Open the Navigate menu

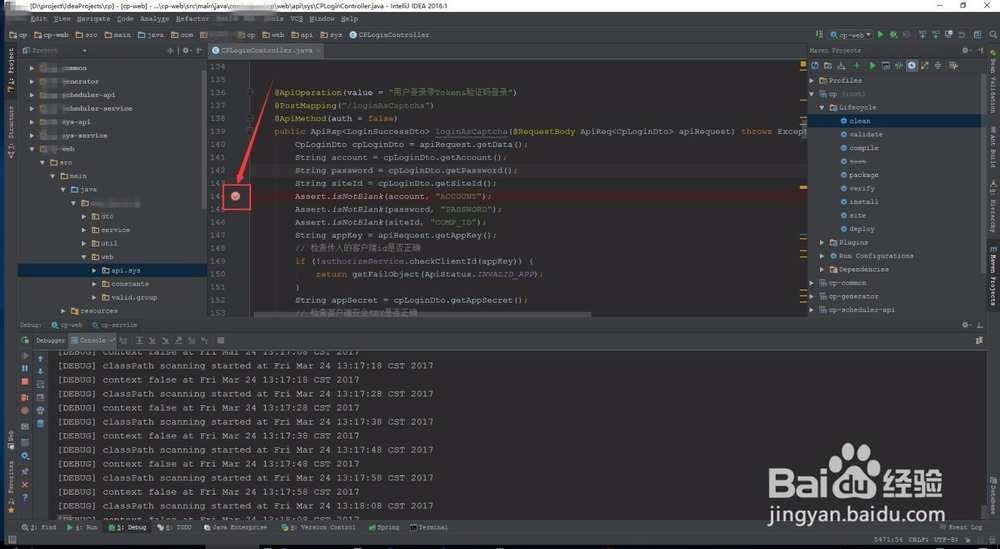point(93,19)
